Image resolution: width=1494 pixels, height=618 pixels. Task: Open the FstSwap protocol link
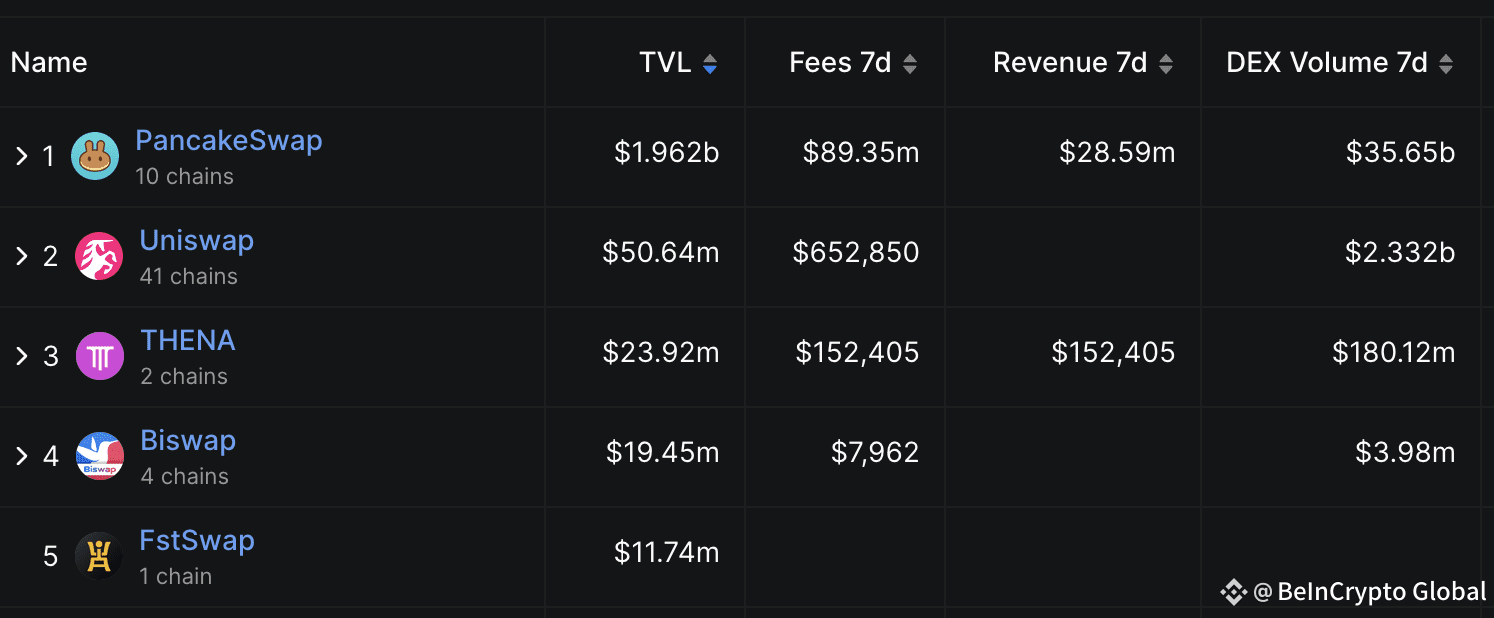pos(198,541)
